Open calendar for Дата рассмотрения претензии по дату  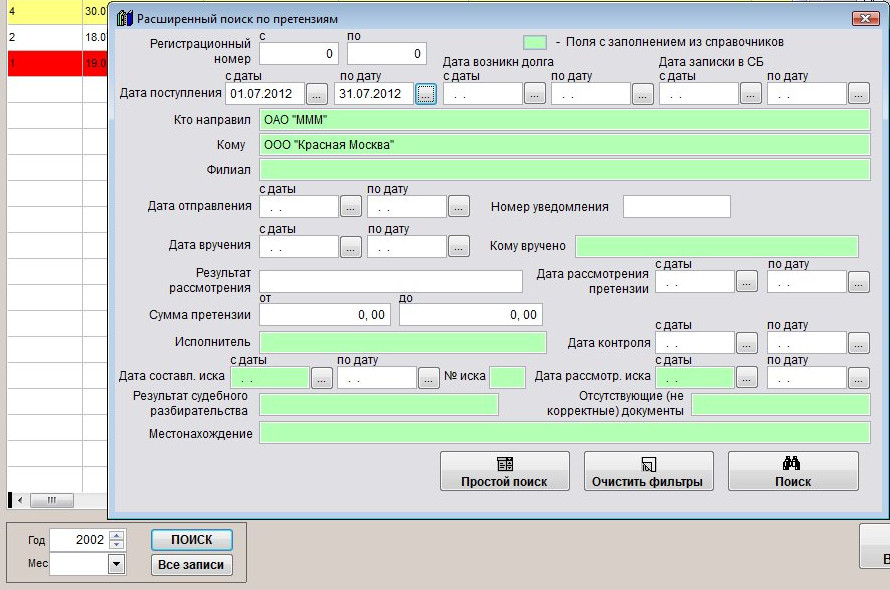[859, 282]
